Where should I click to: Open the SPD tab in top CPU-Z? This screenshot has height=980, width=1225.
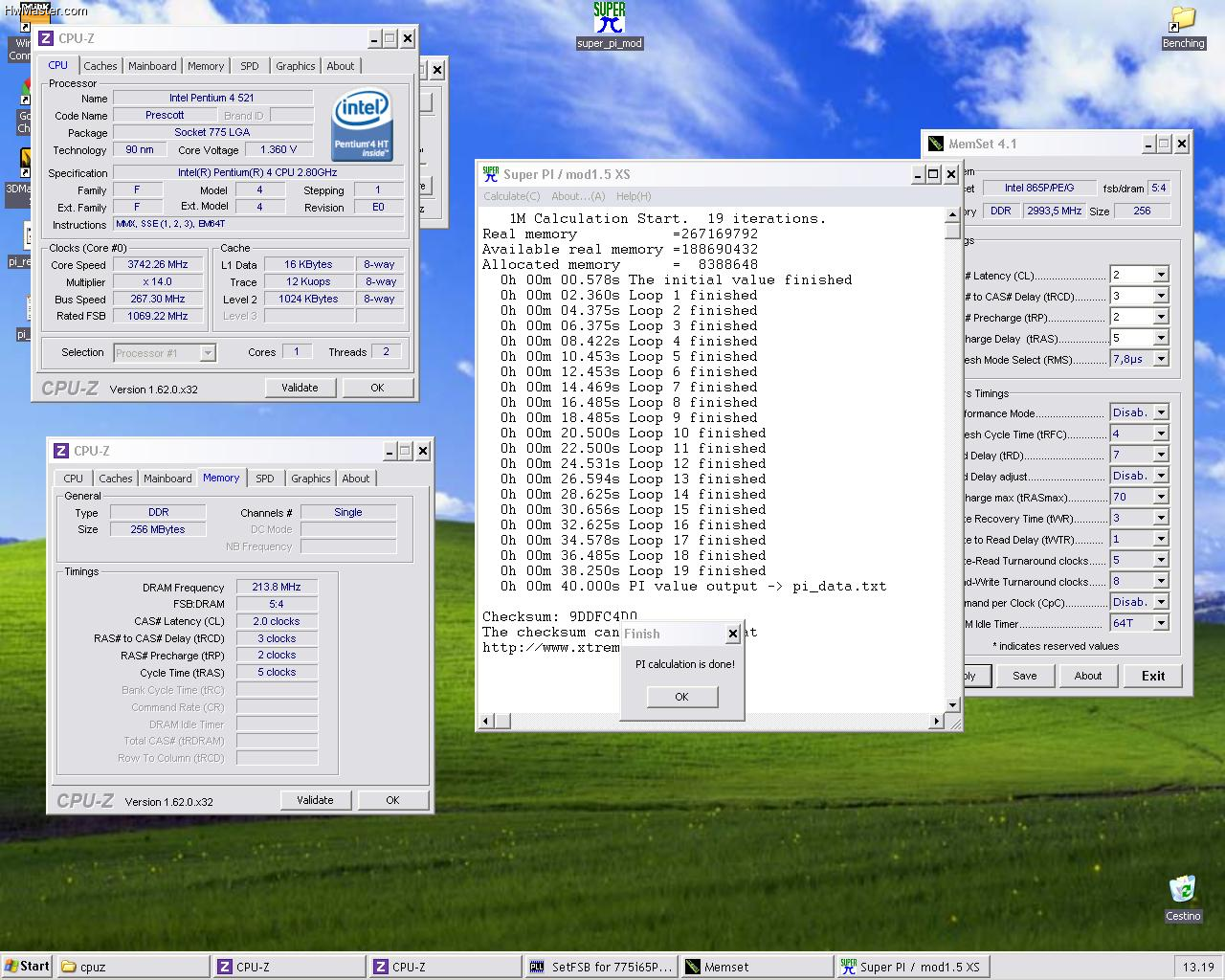point(250,66)
